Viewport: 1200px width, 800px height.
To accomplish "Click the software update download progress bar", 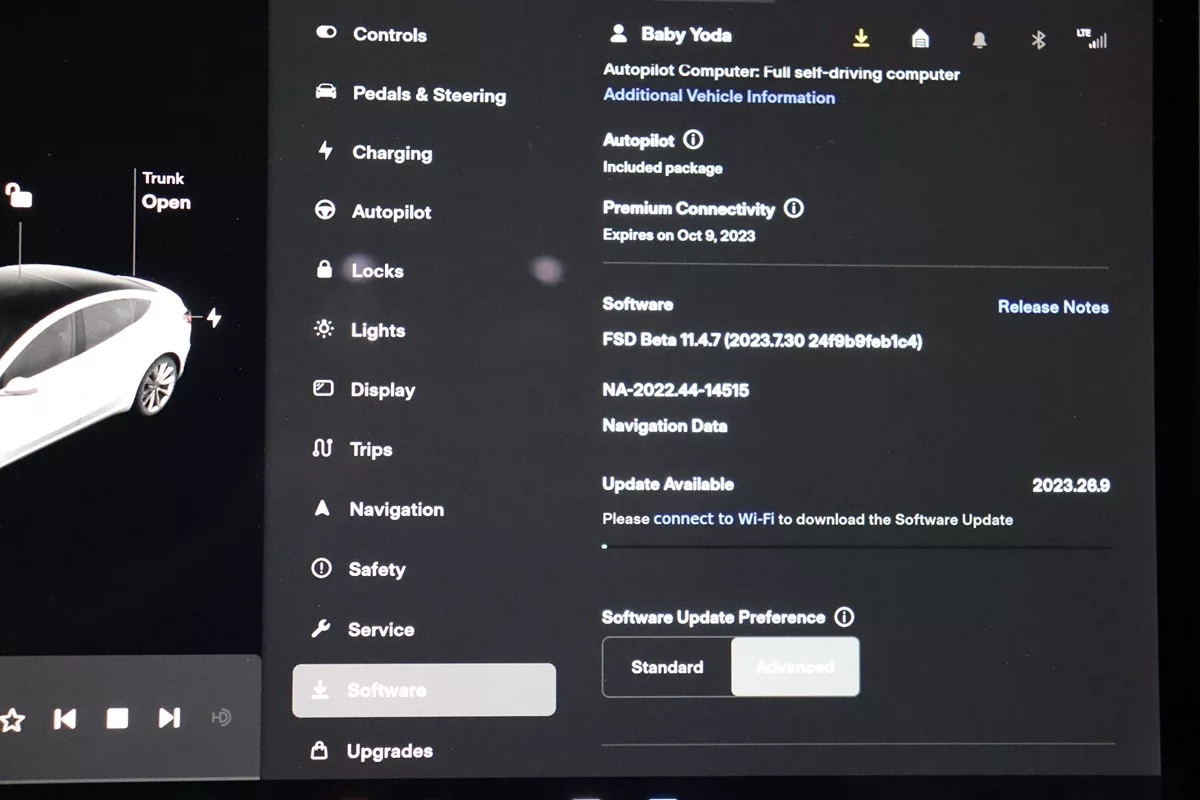I will point(856,547).
